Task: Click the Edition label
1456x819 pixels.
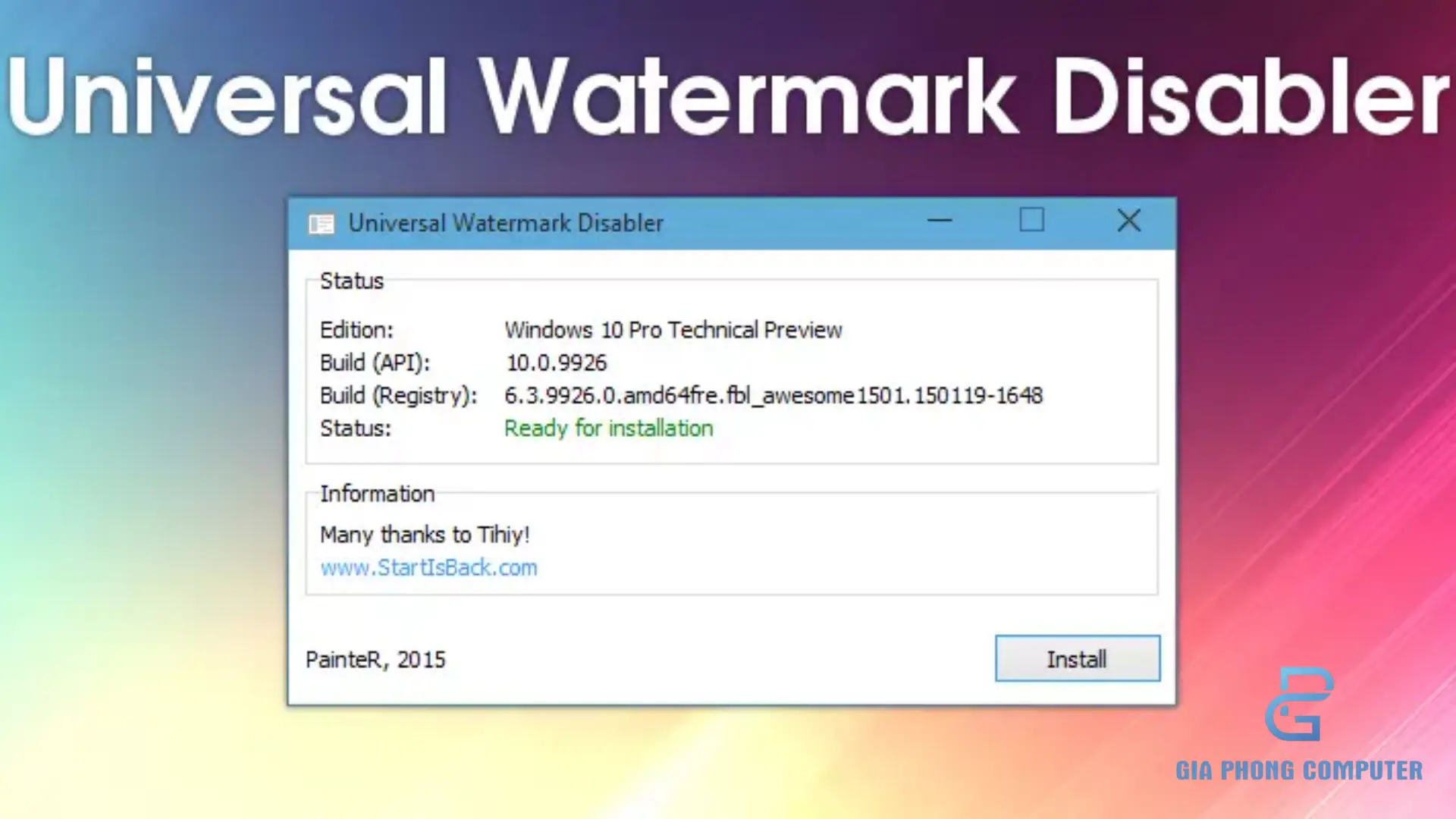Action: [356, 330]
